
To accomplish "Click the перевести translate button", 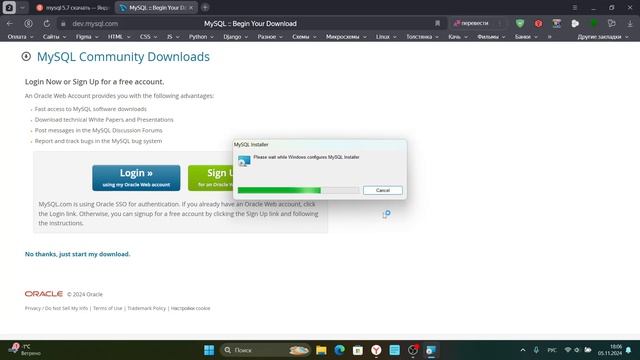I will click(471, 23).
